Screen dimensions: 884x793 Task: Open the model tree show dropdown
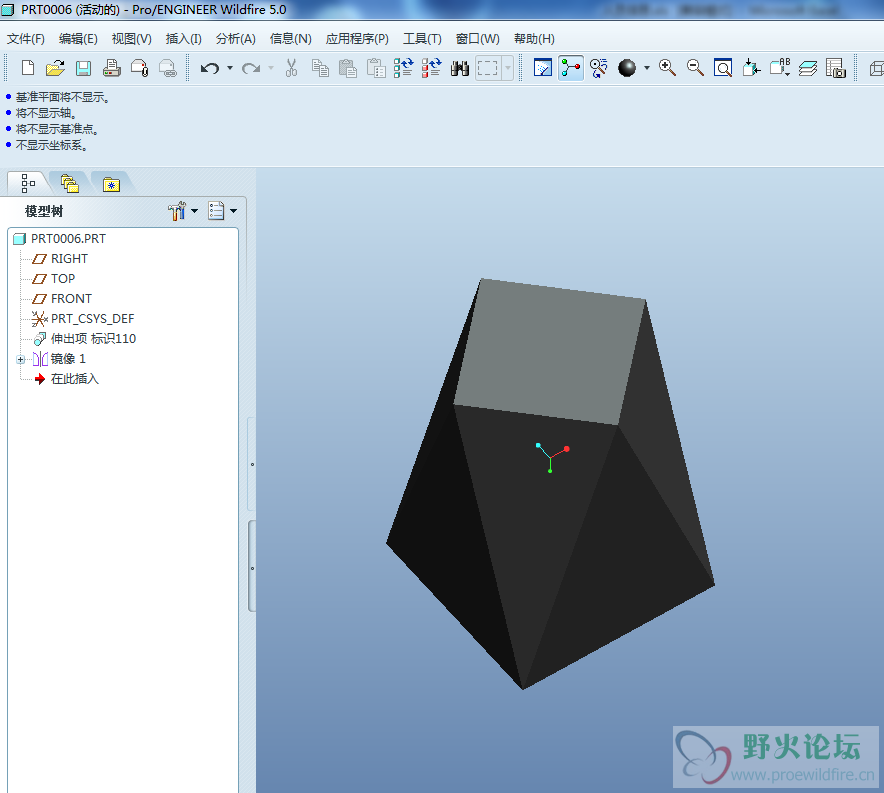click(222, 211)
